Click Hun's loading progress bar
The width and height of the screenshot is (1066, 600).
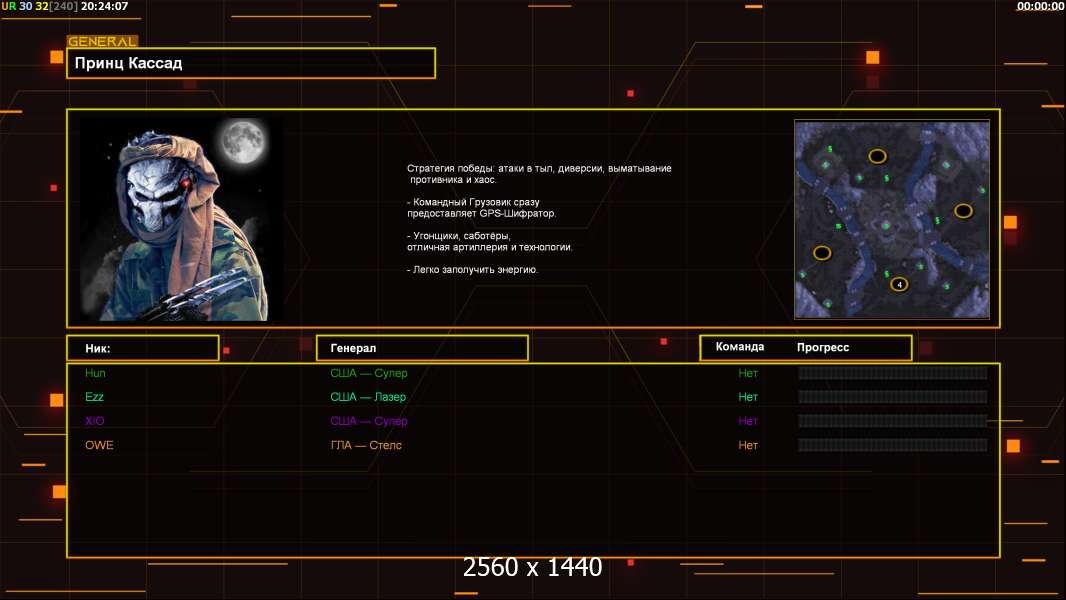pos(893,373)
